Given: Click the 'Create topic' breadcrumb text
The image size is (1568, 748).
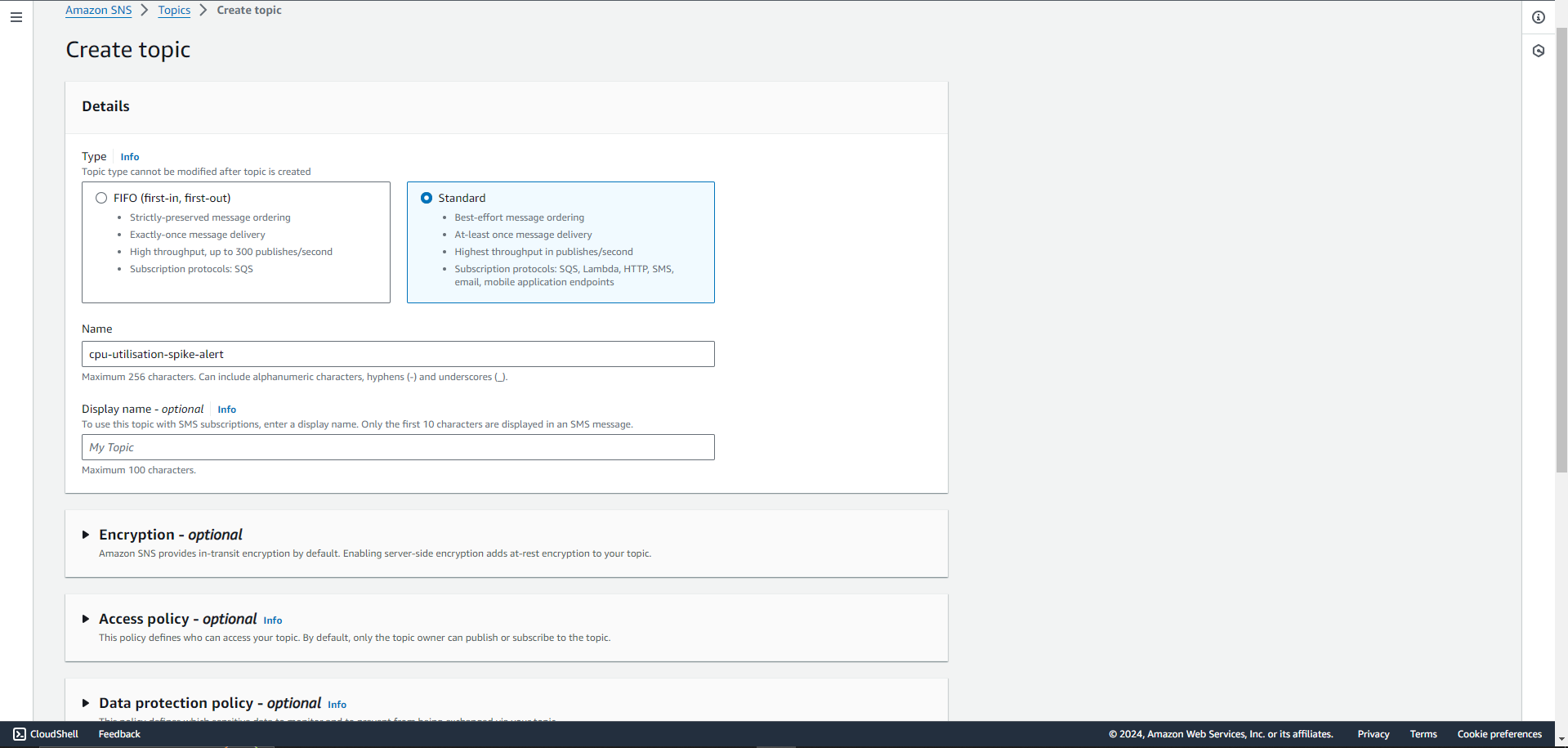Looking at the screenshot, I should click(249, 10).
